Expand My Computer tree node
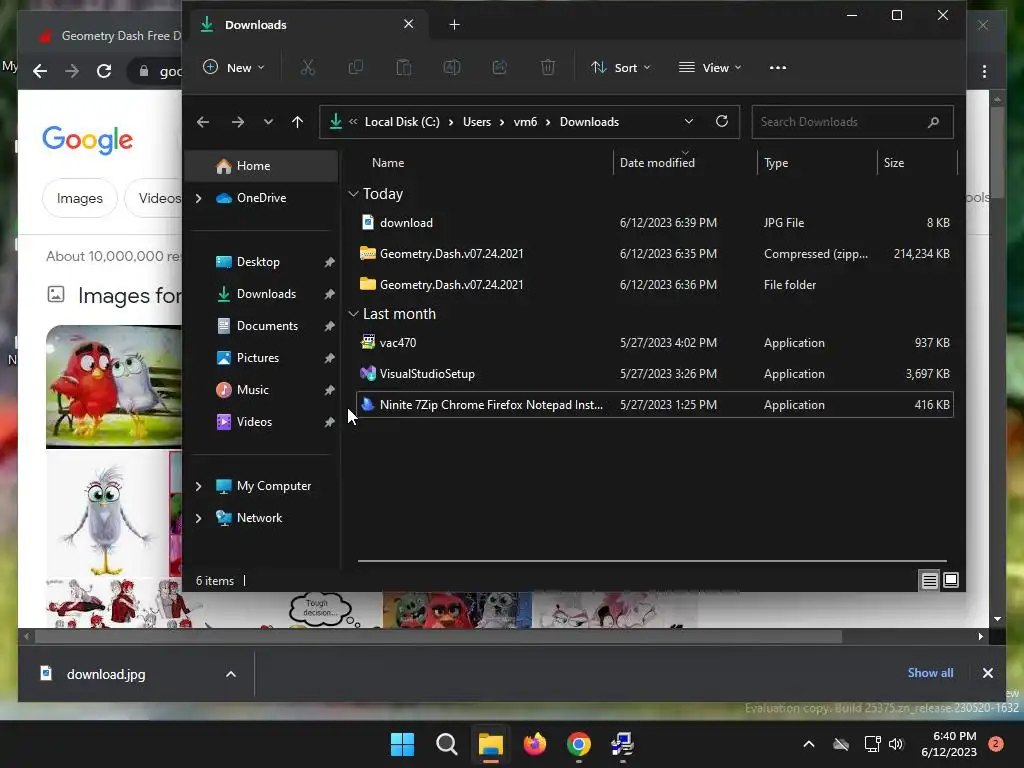Image resolution: width=1024 pixels, height=768 pixels. click(x=199, y=486)
